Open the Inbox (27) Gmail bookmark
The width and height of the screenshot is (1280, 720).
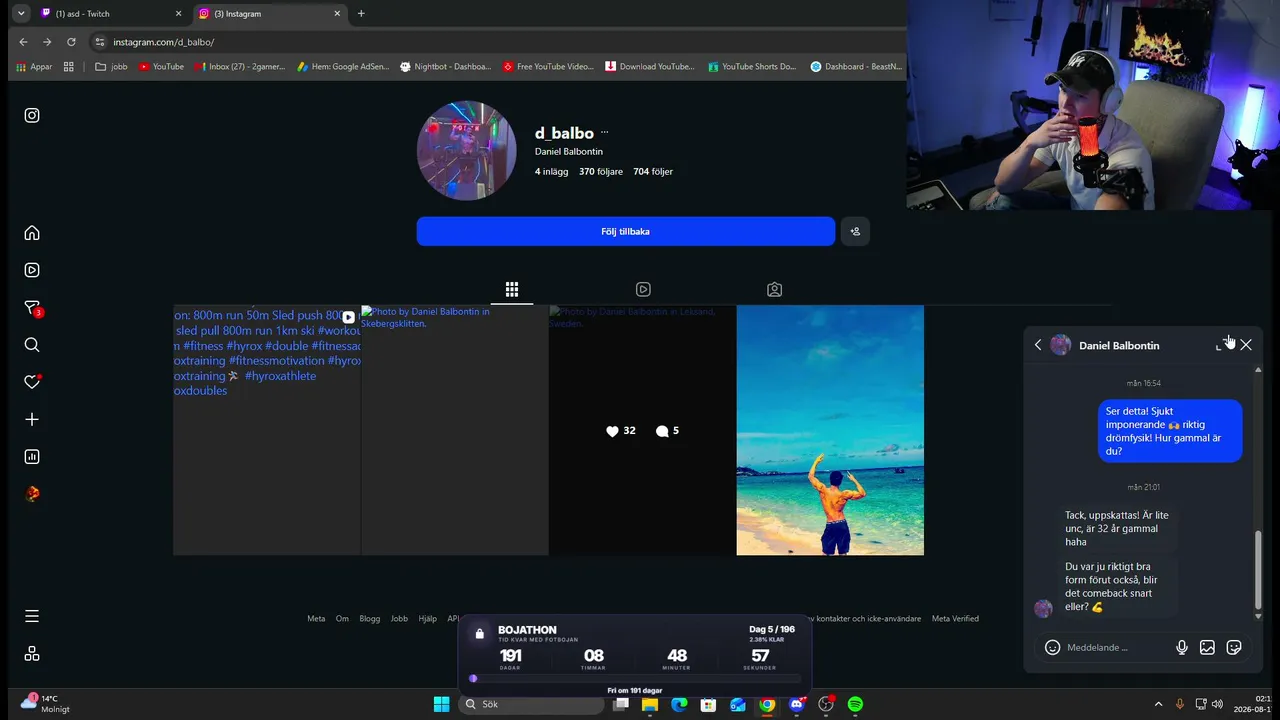(239, 67)
